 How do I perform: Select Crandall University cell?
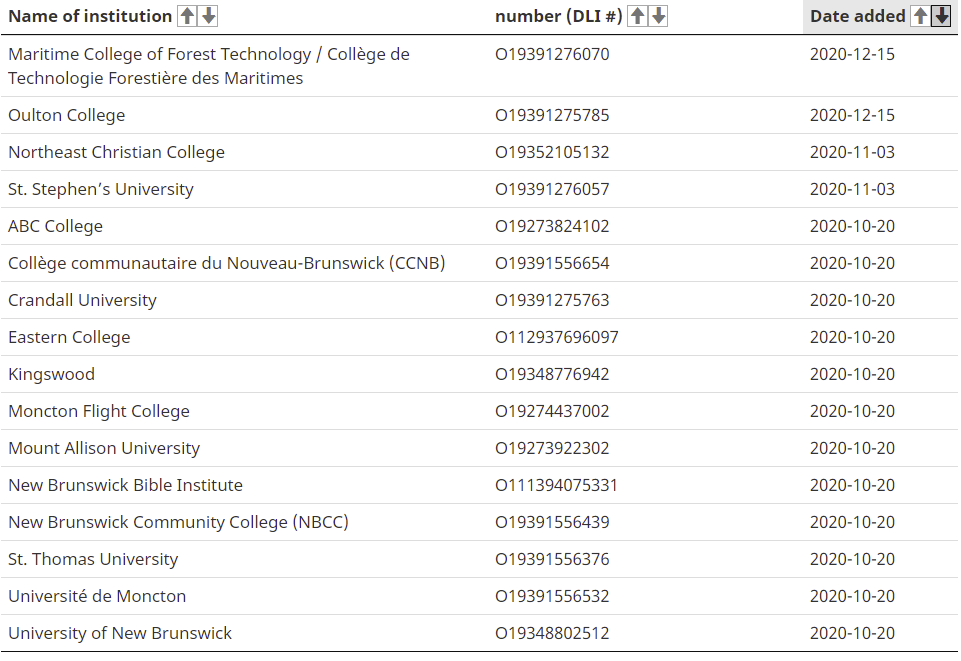pyautogui.click(x=83, y=300)
